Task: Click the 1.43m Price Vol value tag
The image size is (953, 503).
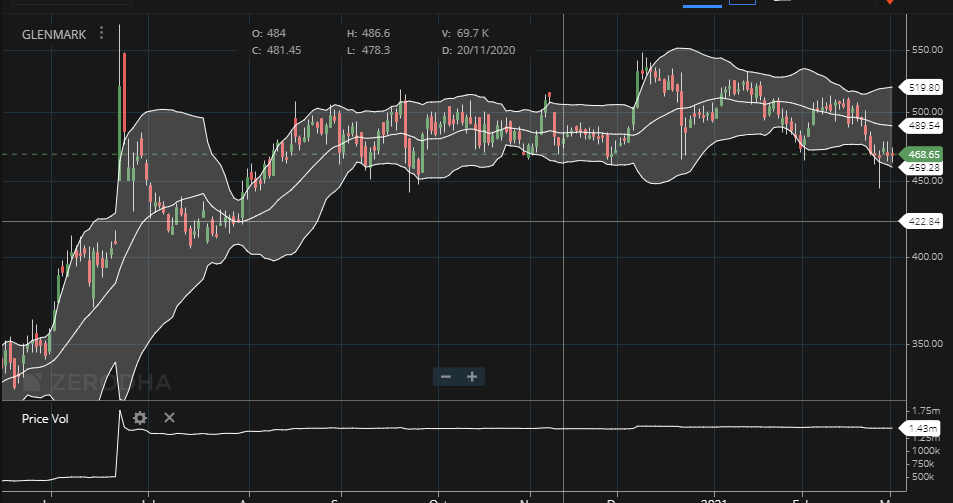Action: pos(920,428)
